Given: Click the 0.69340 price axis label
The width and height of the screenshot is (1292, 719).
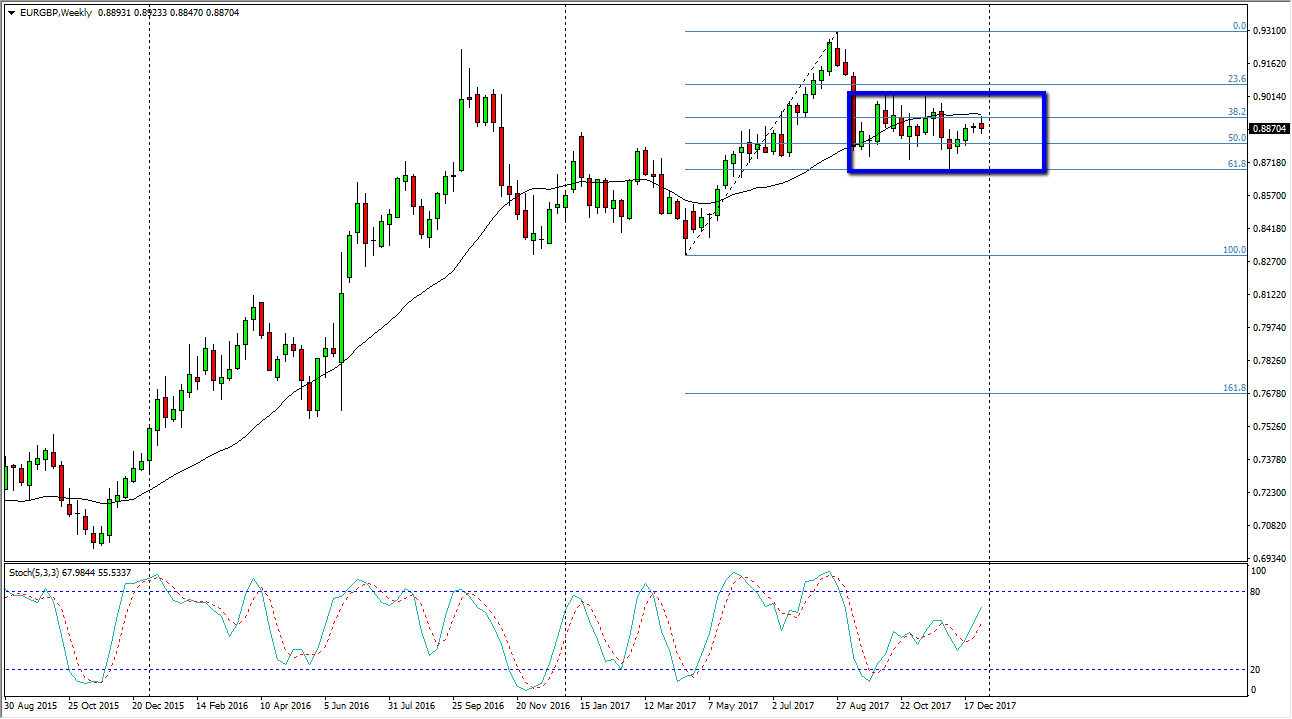Looking at the screenshot, I should tap(1268, 558).
